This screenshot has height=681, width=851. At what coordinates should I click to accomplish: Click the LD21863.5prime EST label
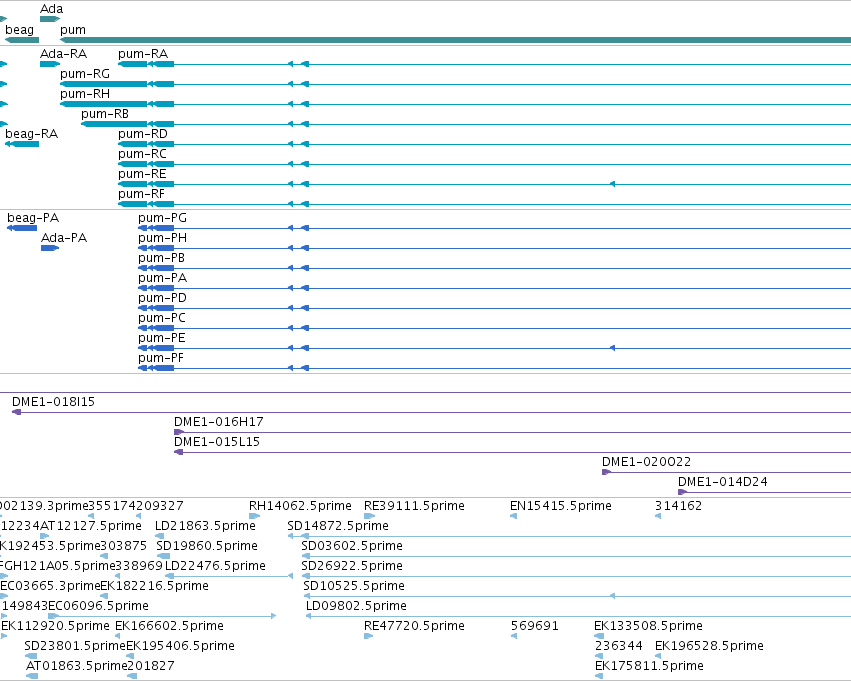click(x=206, y=526)
